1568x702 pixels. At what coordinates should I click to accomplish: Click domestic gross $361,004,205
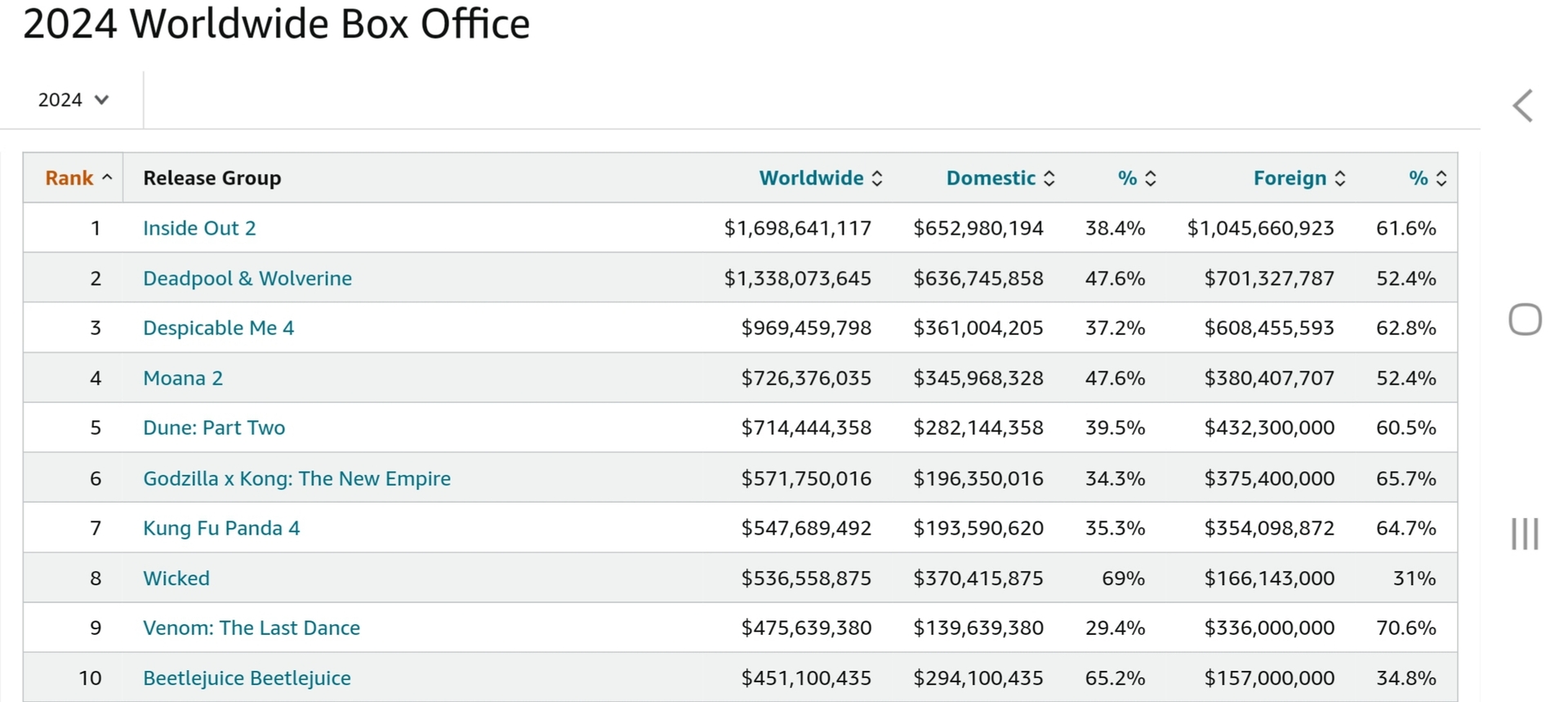pyautogui.click(x=978, y=329)
